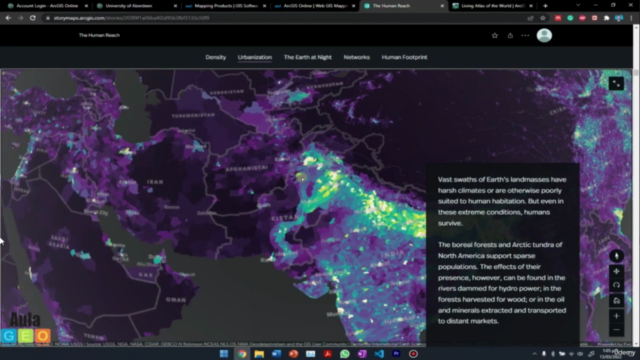Click the TURKMENISTAN map label
The image size is (640, 360).
click(193, 116)
